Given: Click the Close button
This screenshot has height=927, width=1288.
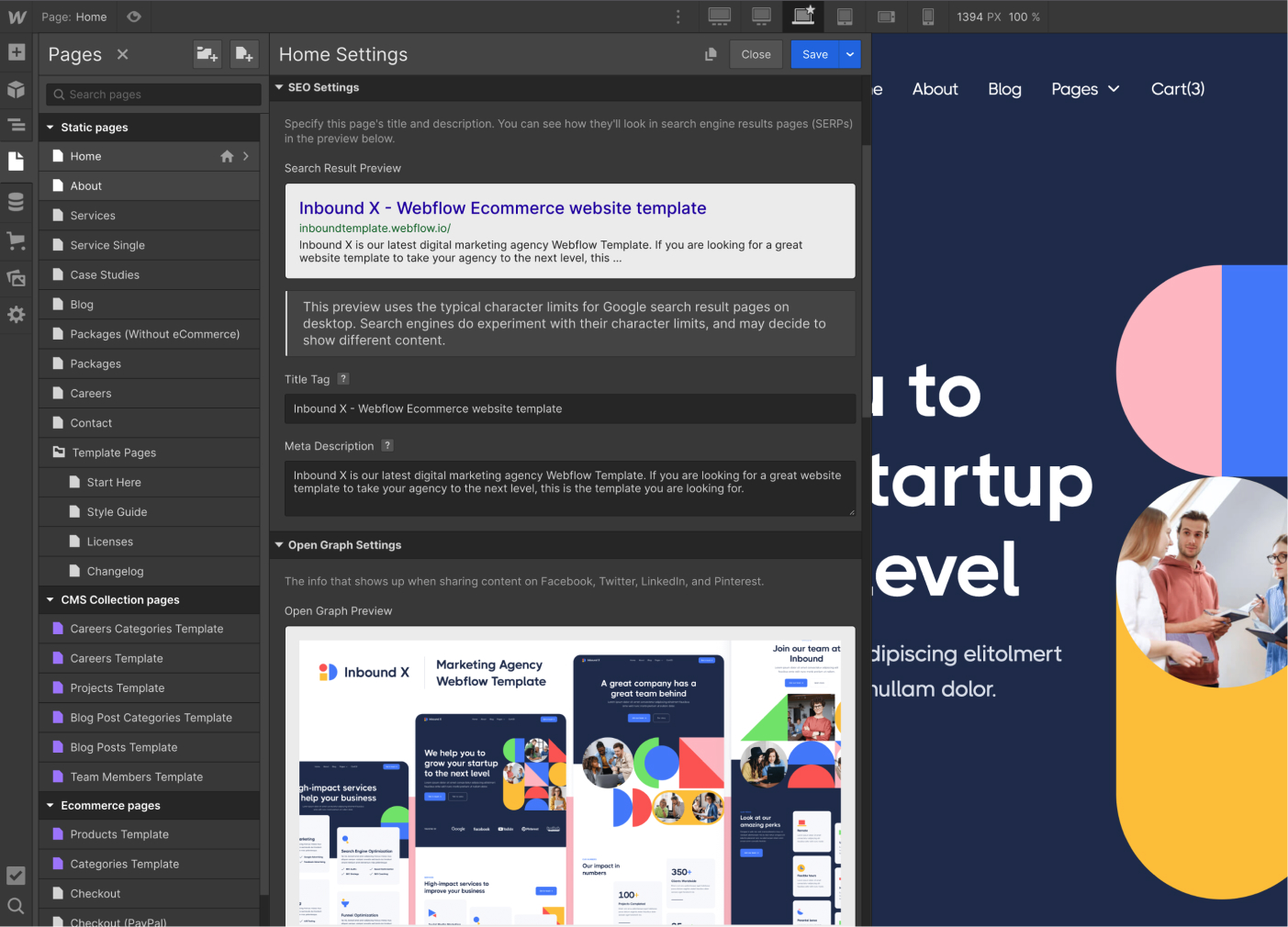Looking at the screenshot, I should coord(756,54).
